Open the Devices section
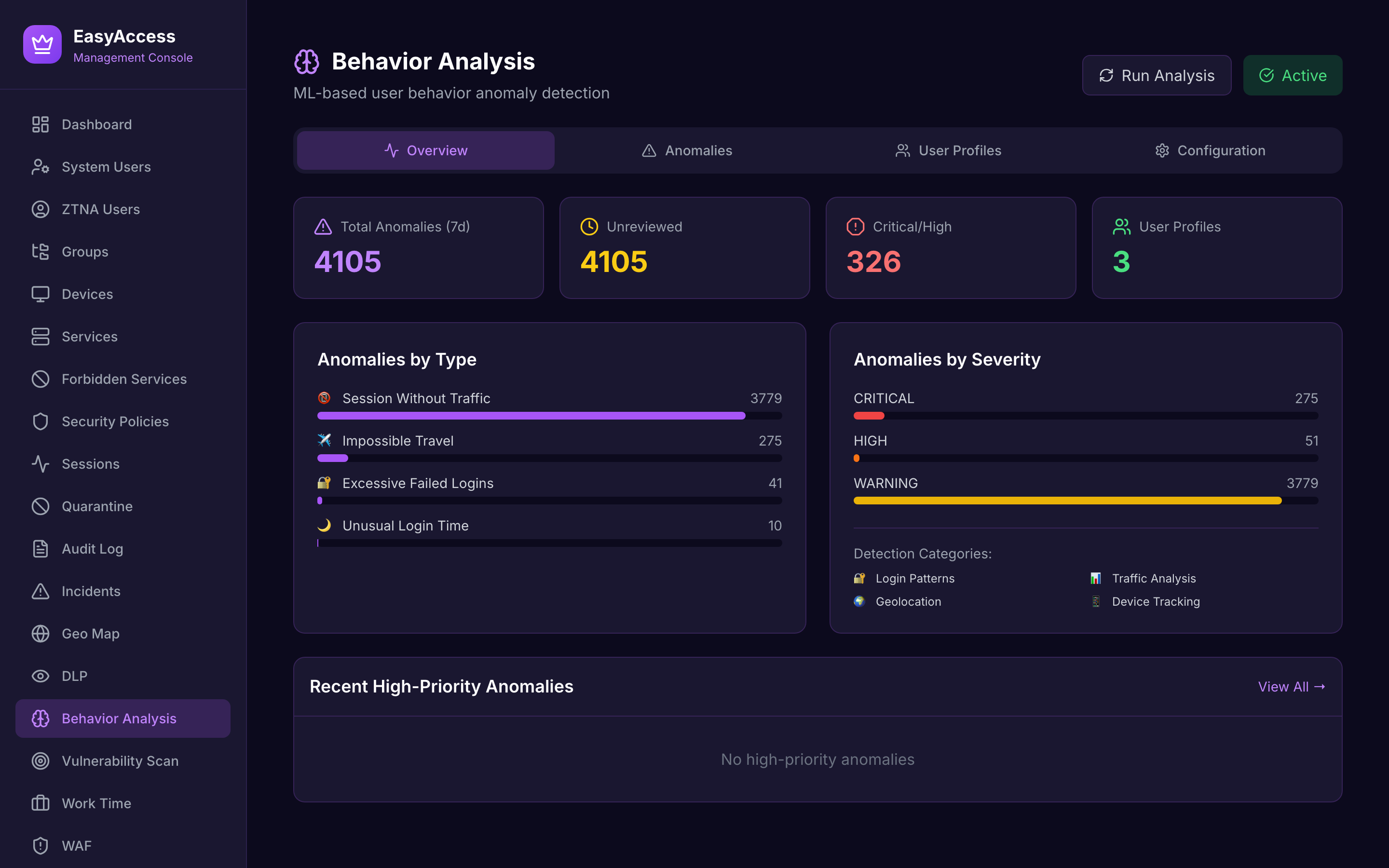Image resolution: width=1389 pixels, height=868 pixels. tap(87, 294)
